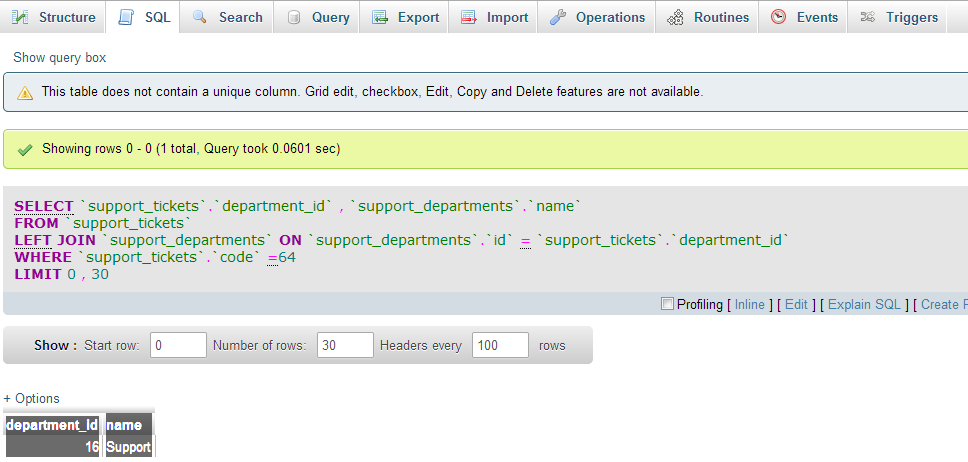Viewport: 968px width, 462px height.
Task: Click the FROM keyword in the query
Action: pos(36,223)
